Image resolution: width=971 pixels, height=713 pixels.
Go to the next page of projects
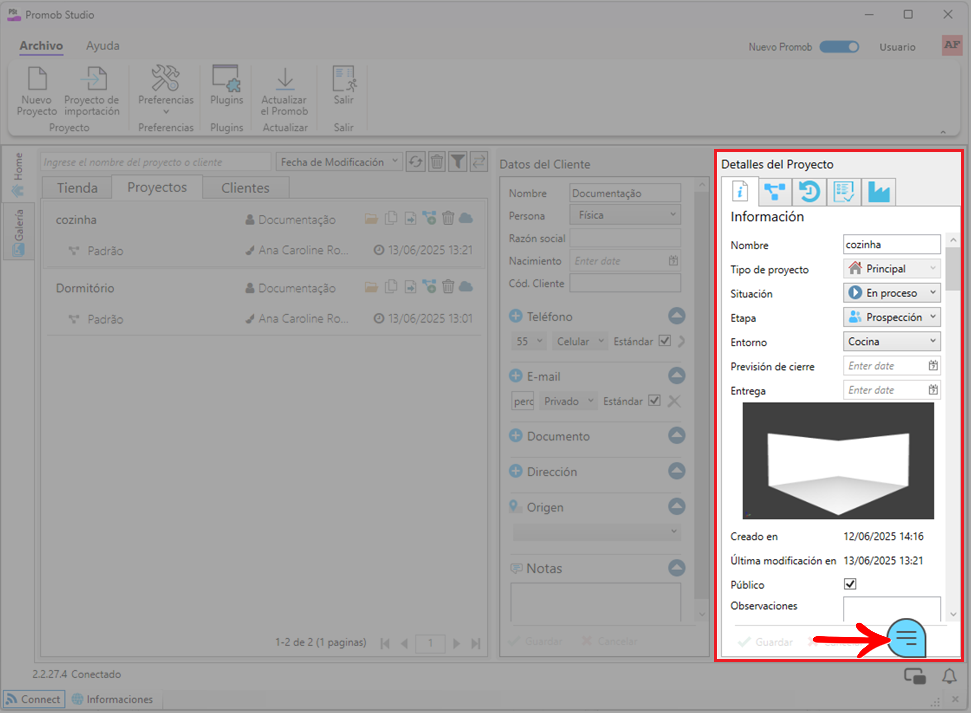click(x=457, y=644)
